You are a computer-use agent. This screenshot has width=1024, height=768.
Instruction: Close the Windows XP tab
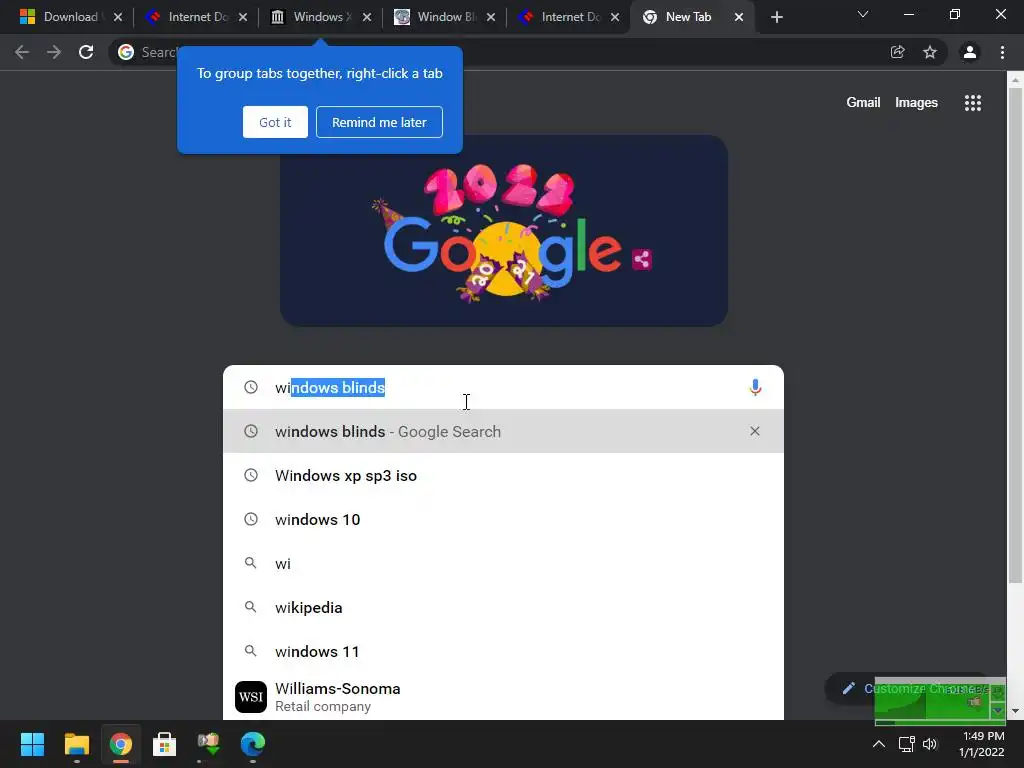pyautogui.click(x=366, y=17)
